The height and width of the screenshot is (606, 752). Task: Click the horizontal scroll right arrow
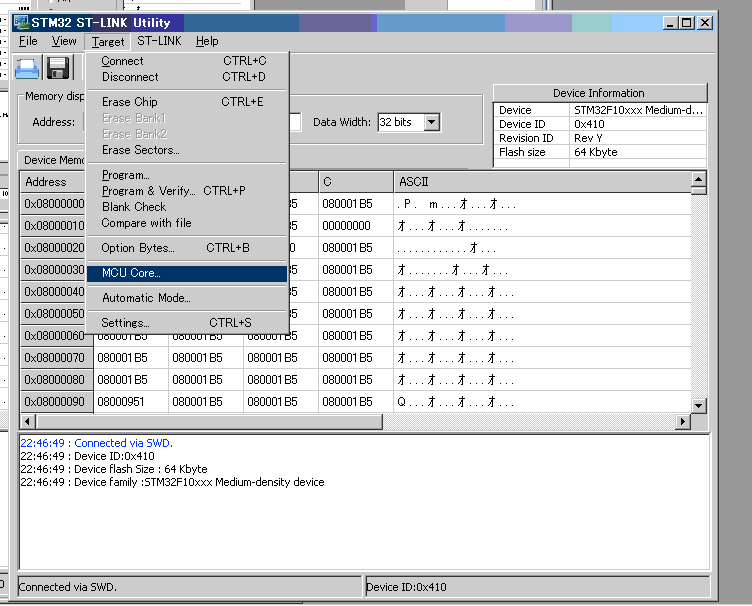(x=682, y=422)
